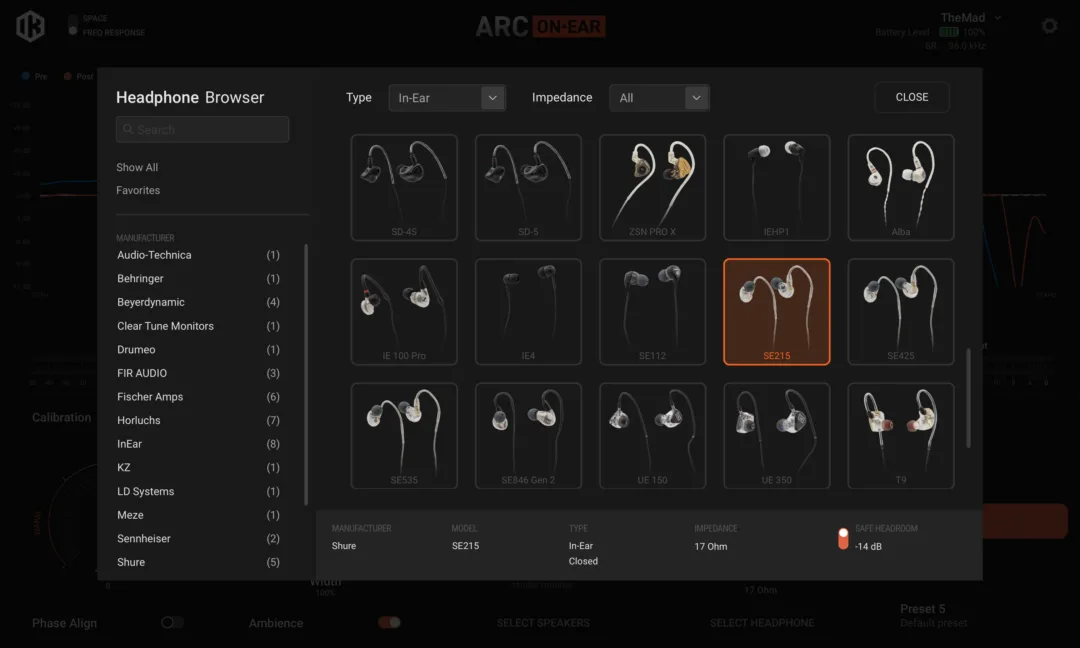Click the search magnifier icon

click(x=128, y=129)
